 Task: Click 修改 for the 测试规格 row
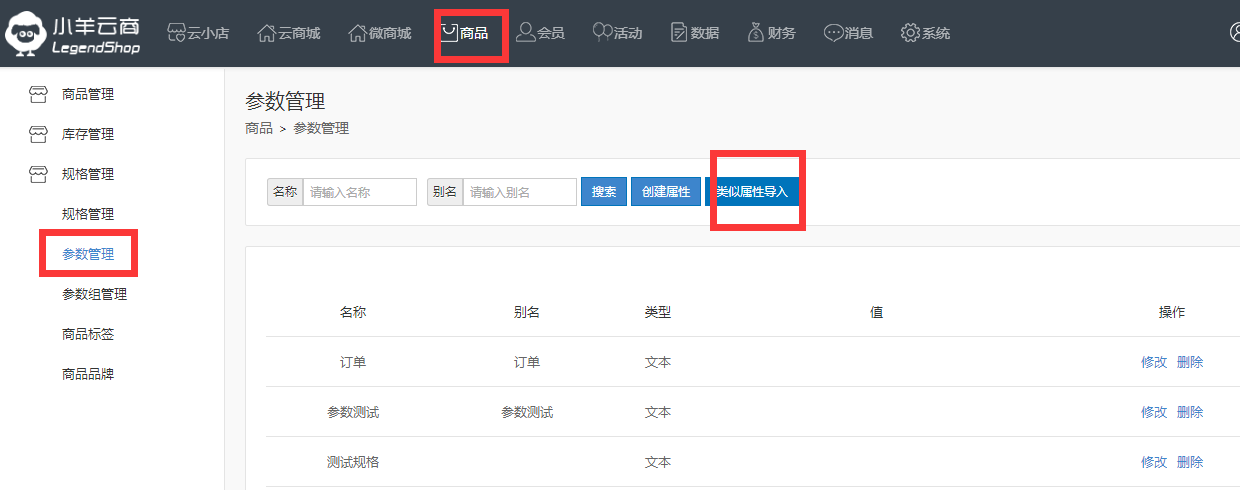tap(1154, 462)
